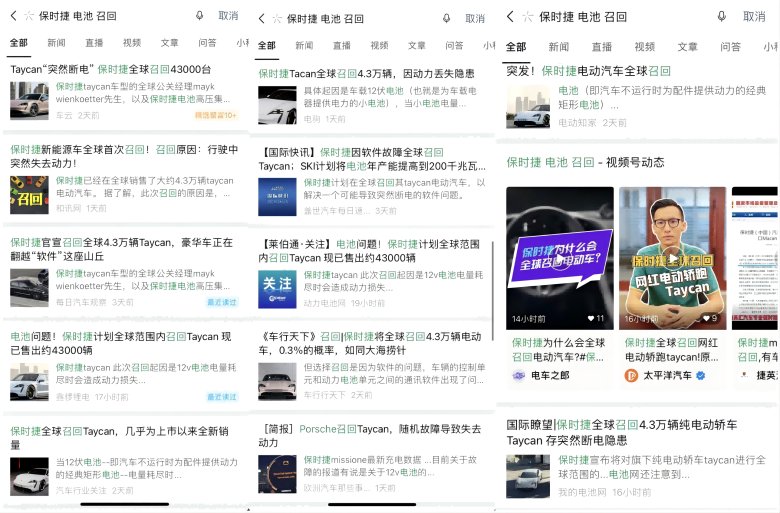Click the search field on the leftmost screen

pos(110,16)
